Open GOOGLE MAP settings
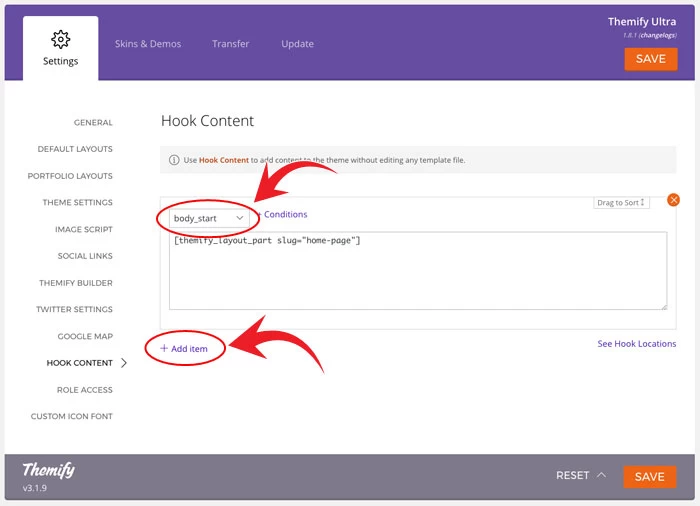The width and height of the screenshot is (700, 506). [x=85, y=336]
